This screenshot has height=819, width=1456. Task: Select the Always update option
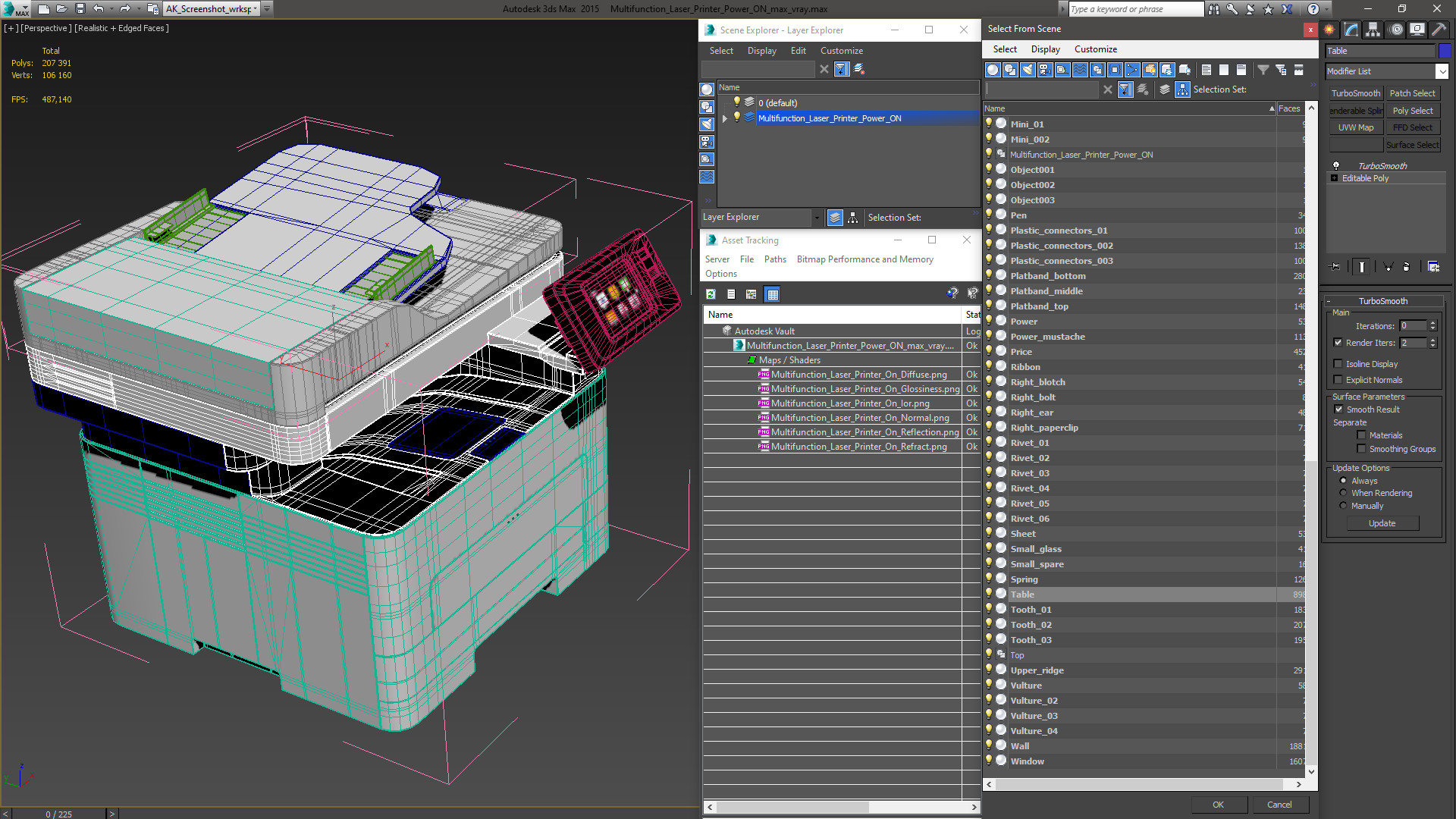pyautogui.click(x=1344, y=481)
